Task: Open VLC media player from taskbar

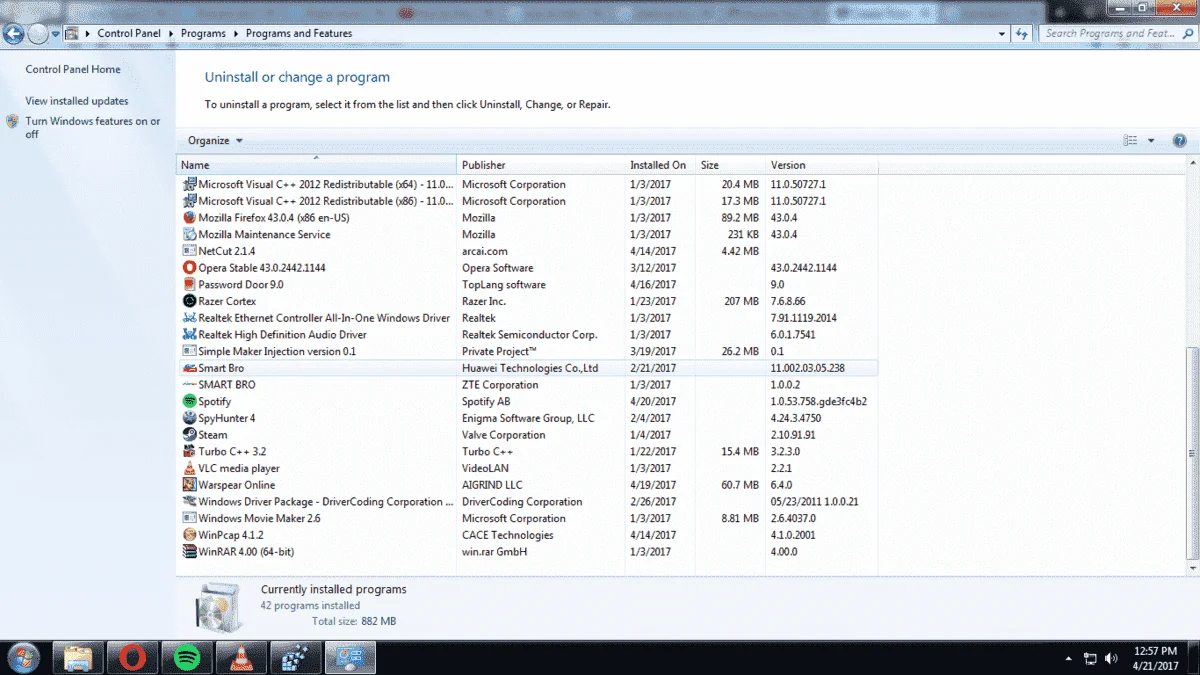Action: [241, 658]
